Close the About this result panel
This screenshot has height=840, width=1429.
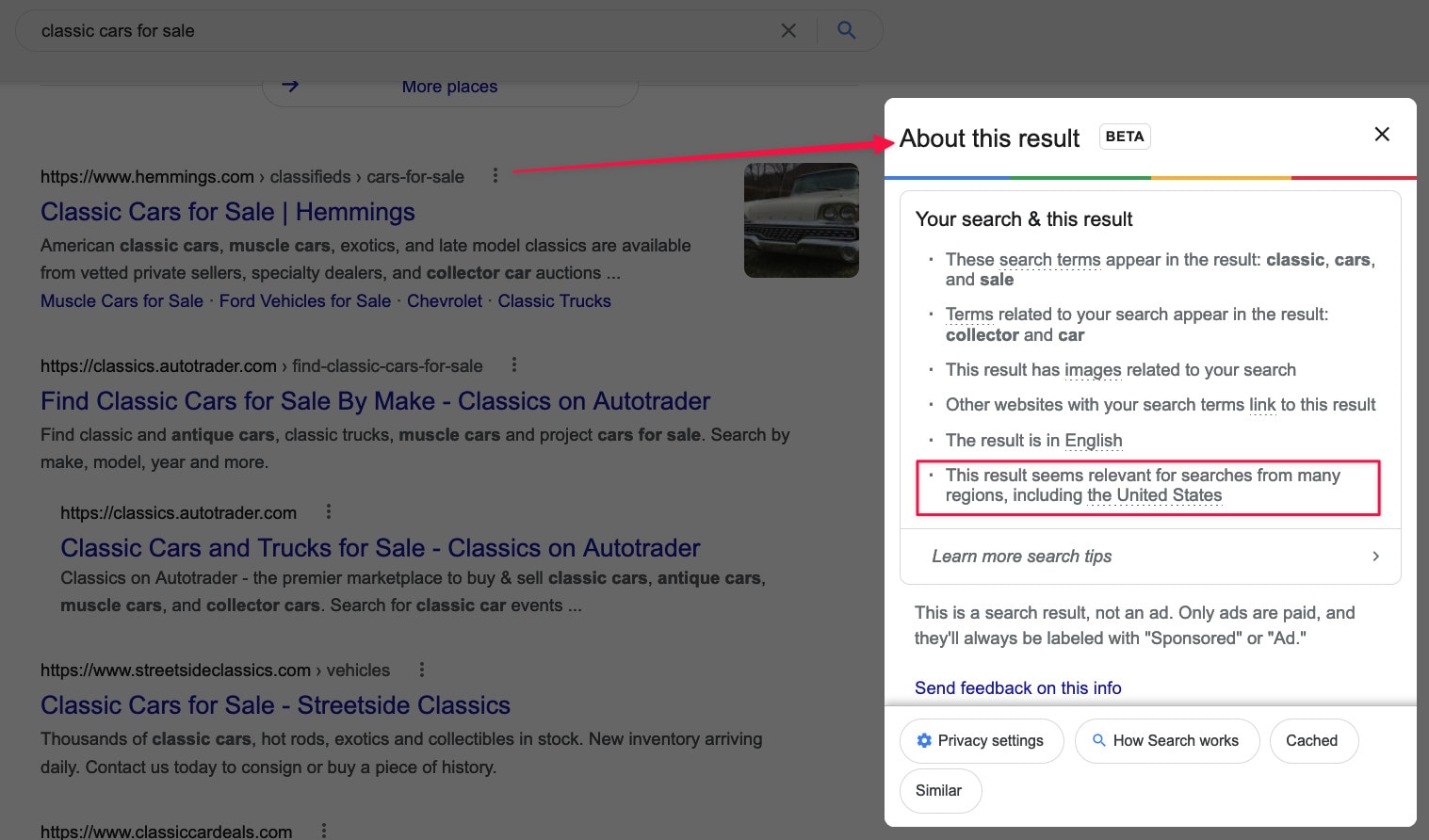1381,135
